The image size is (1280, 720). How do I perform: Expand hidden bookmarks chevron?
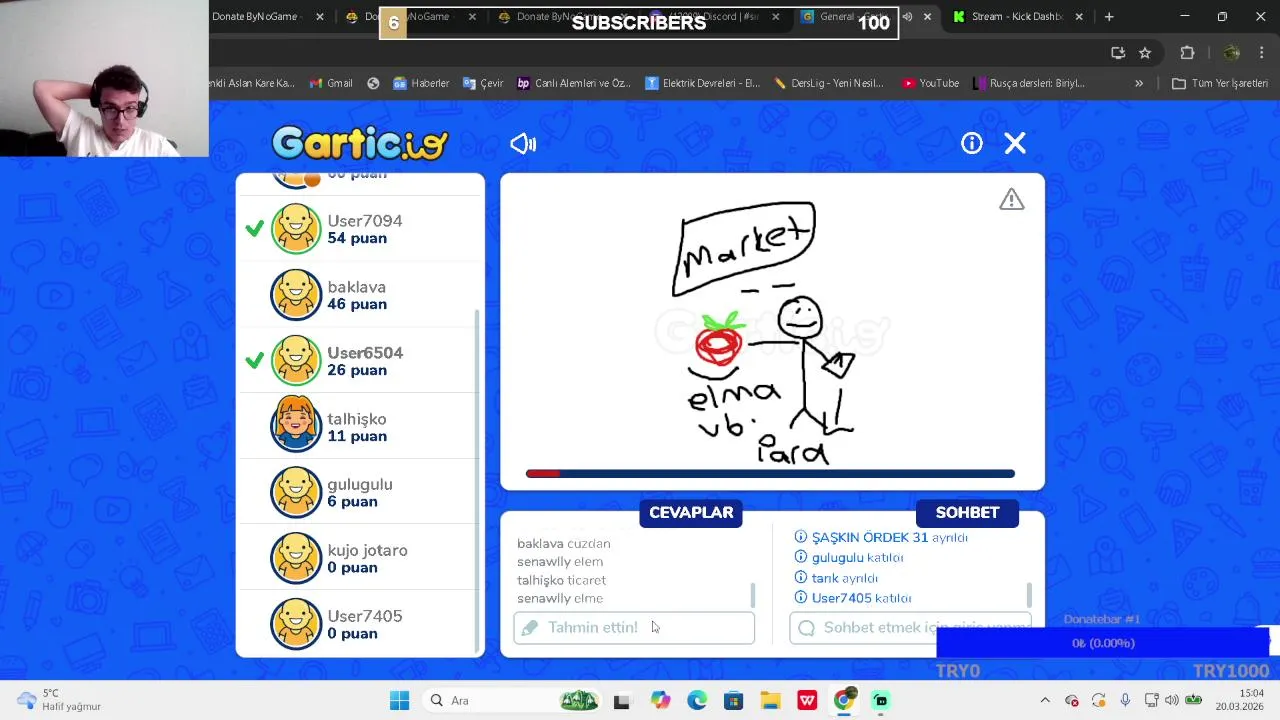pos(1138,83)
